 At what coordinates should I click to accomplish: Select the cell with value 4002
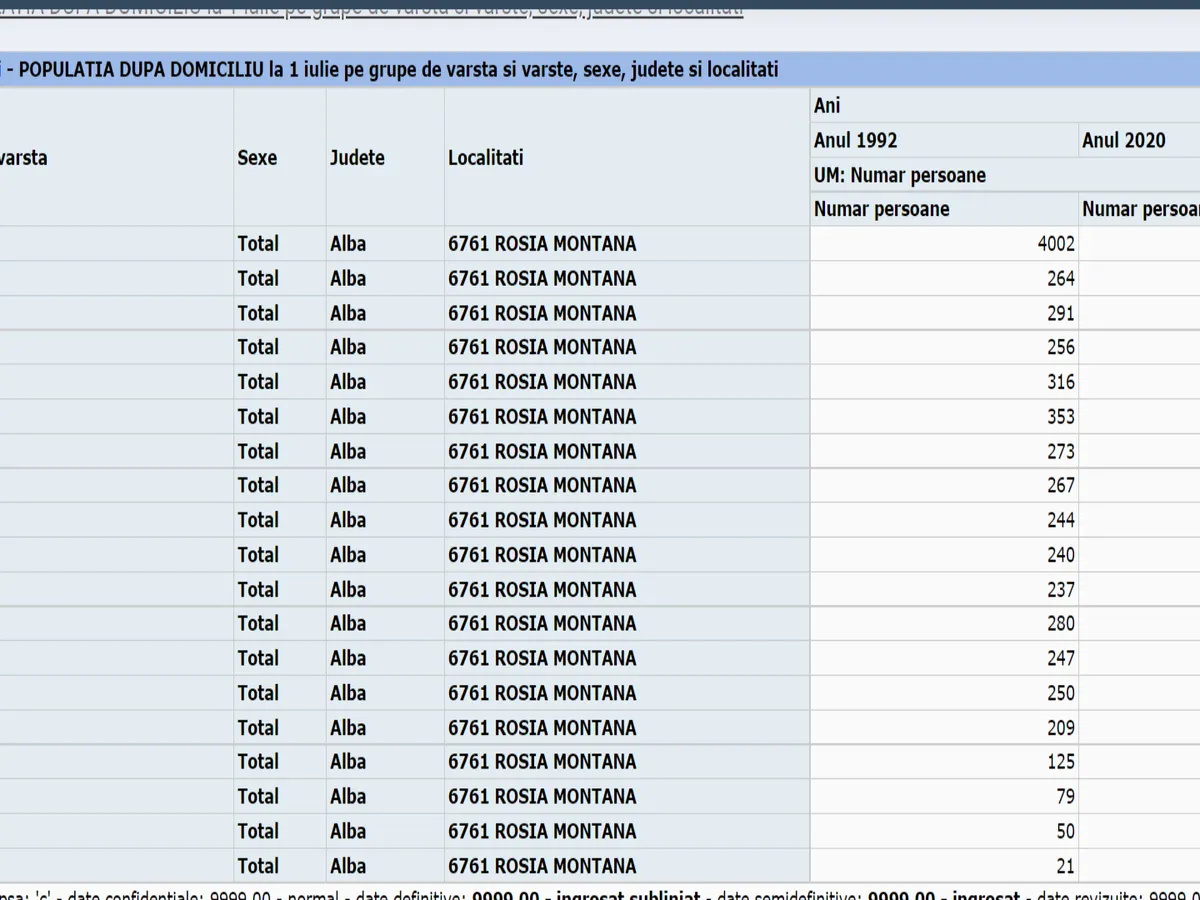click(x=1056, y=244)
